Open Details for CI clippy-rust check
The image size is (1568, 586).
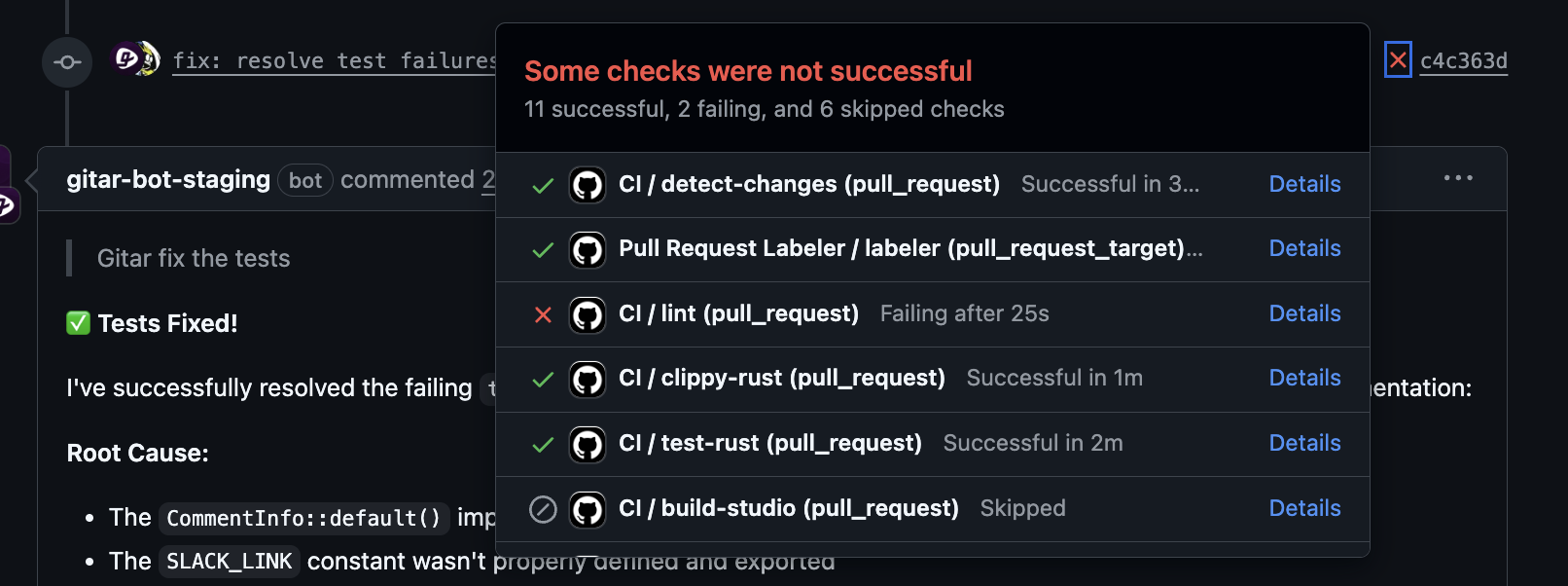[1304, 378]
